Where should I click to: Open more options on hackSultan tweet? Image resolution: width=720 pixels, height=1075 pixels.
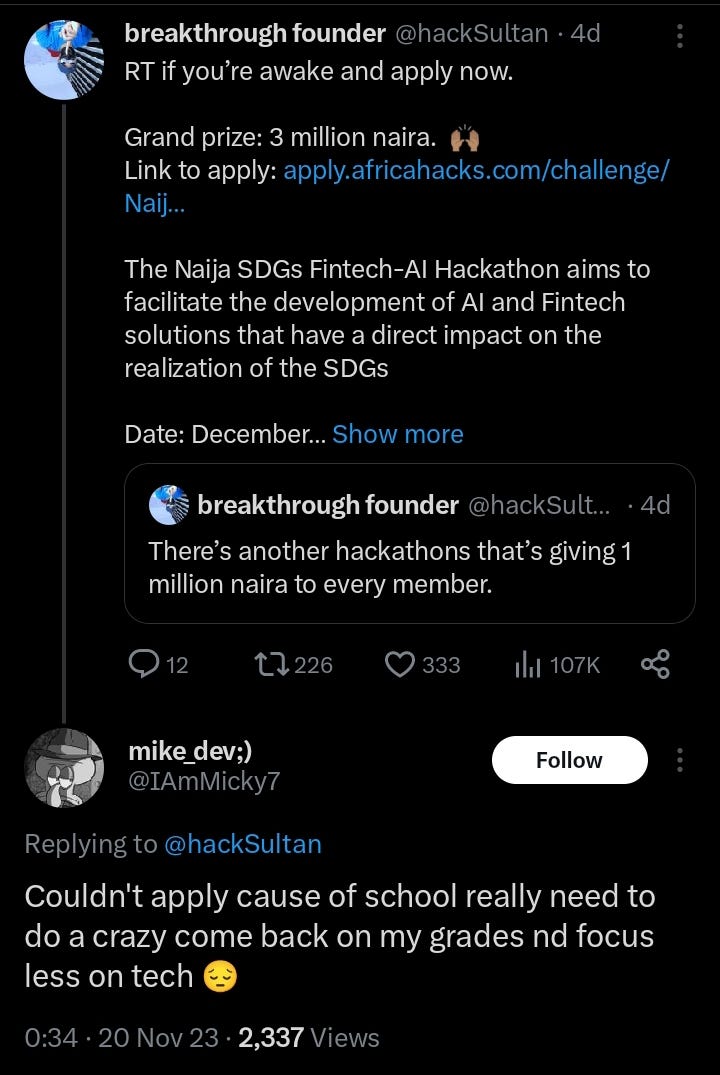680,36
